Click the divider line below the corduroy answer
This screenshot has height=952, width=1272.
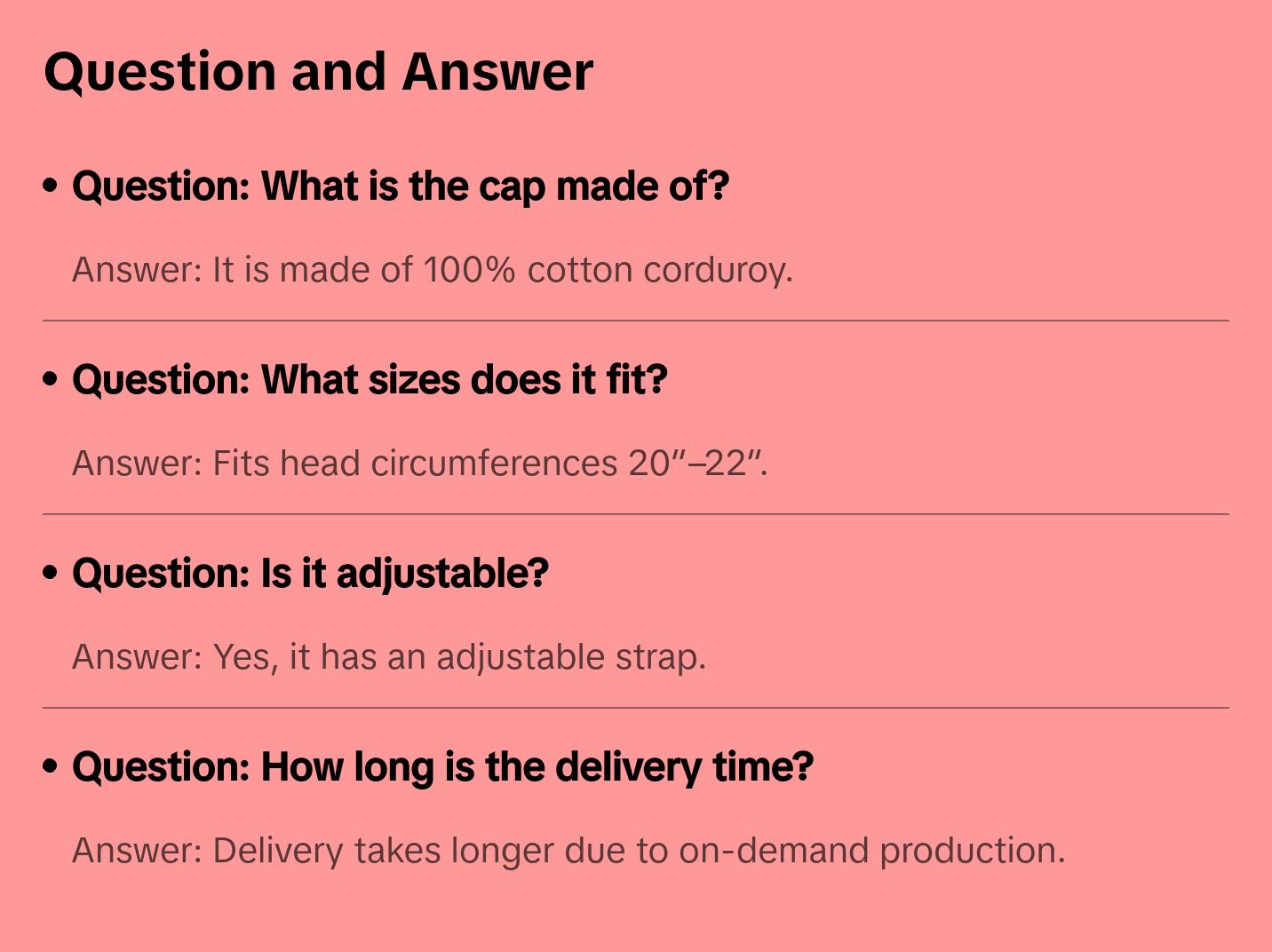636,321
